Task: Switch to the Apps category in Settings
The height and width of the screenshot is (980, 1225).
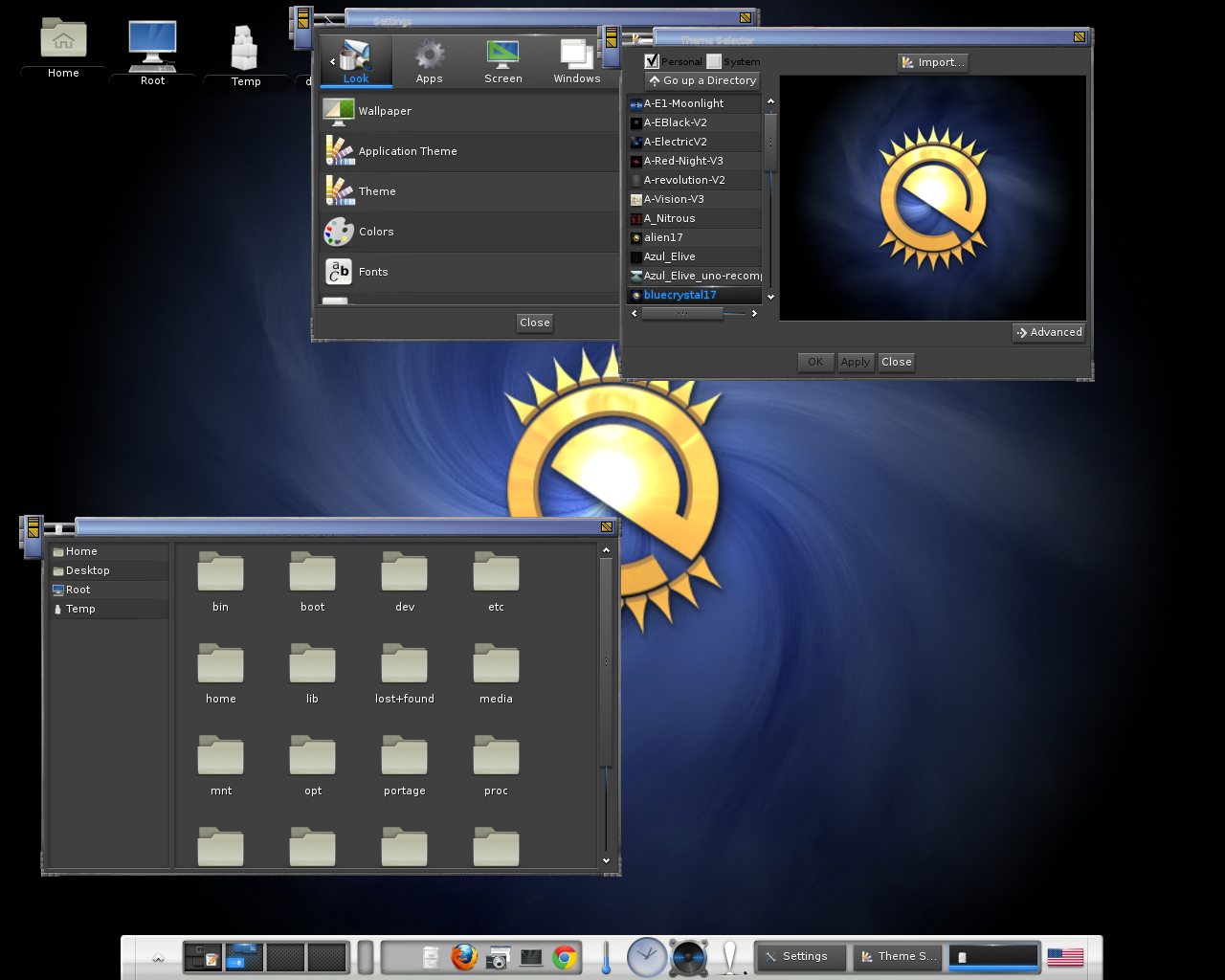Action: (x=430, y=61)
